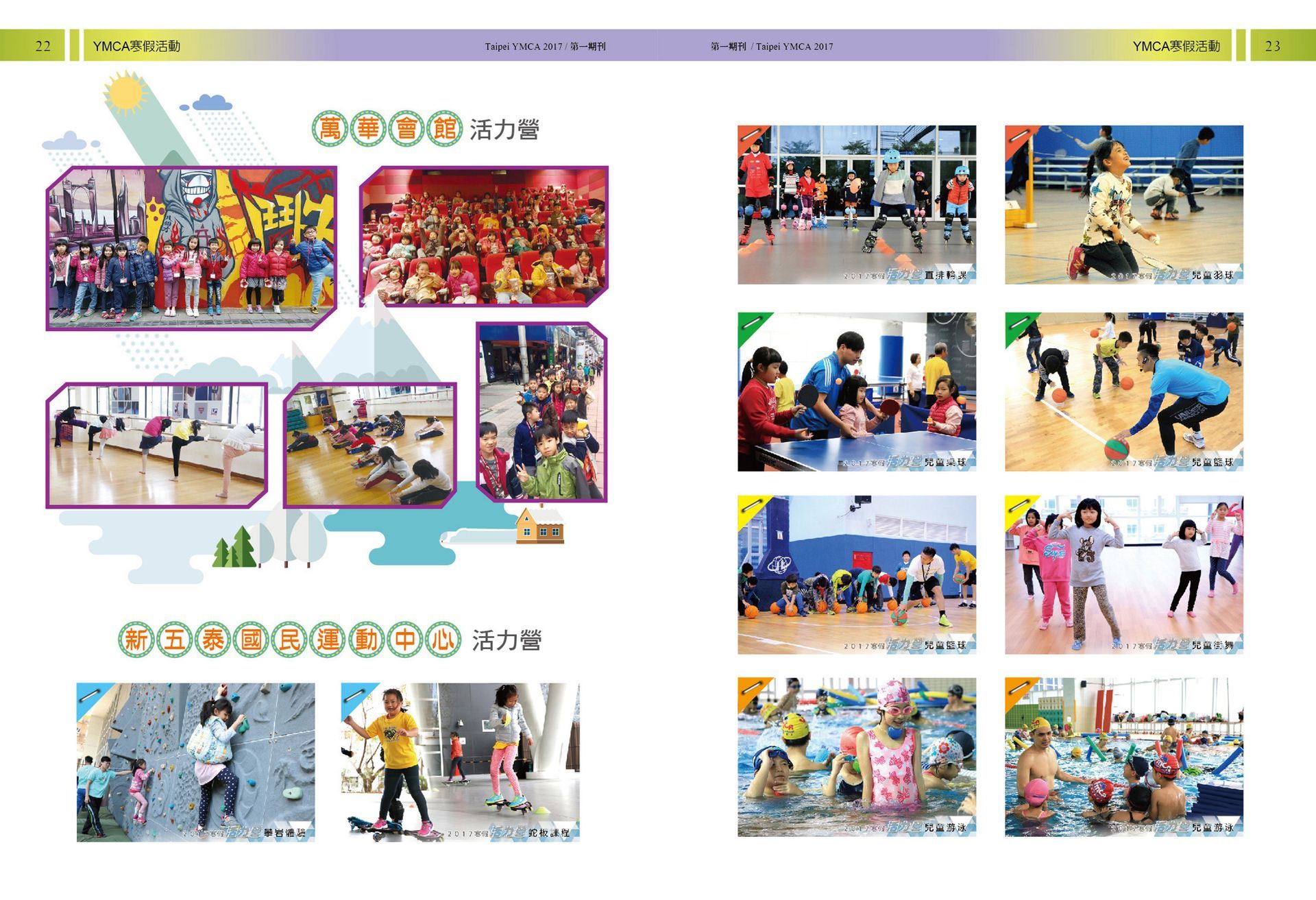Open the graffiti wall group photo
This screenshot has width=1316, height=900.
192,247
